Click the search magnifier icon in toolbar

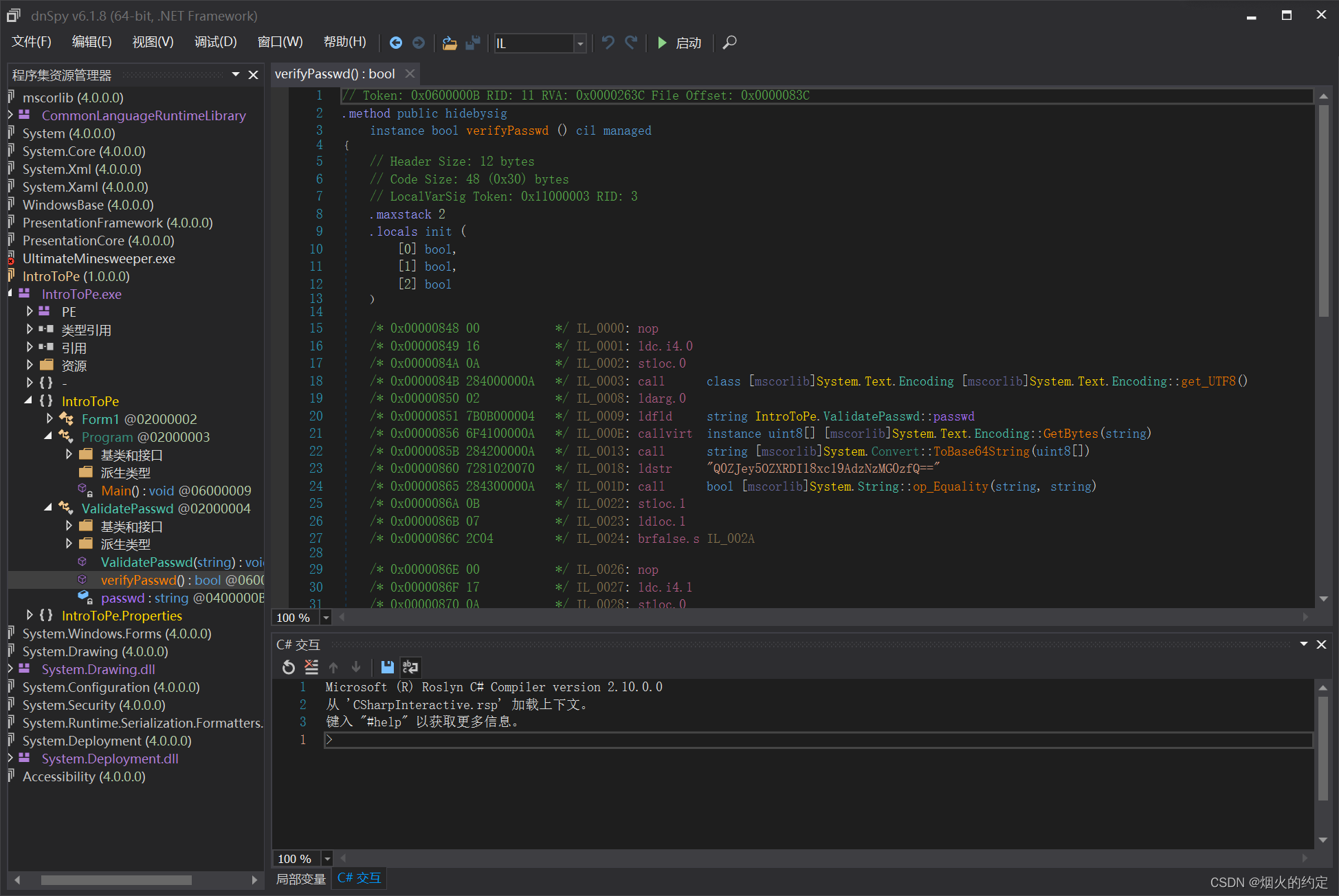click(730, 43)
